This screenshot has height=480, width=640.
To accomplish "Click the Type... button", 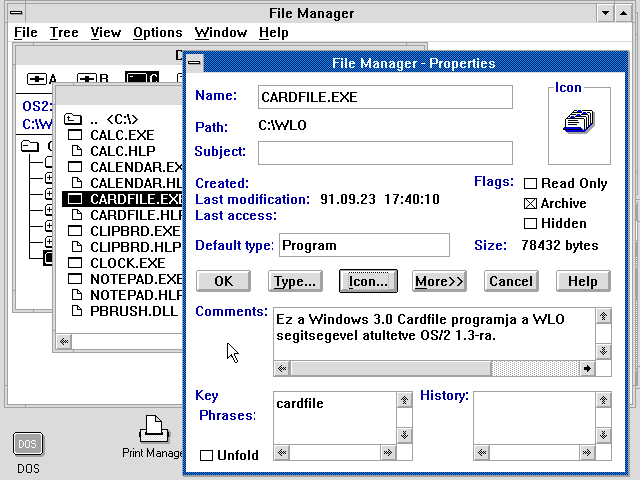I will [295, 281].
